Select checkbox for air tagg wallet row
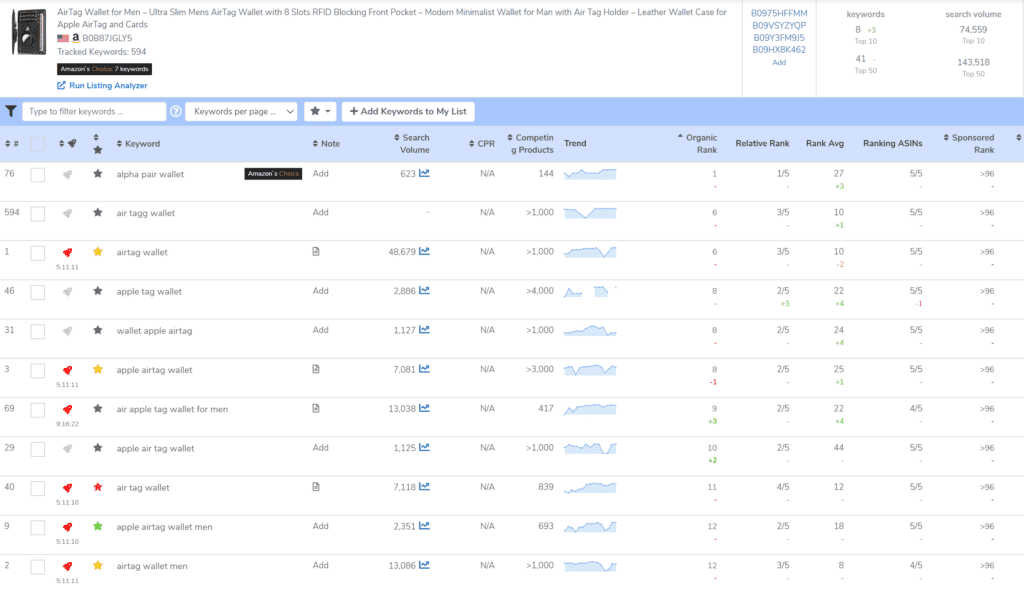 (x=38, y=214)
